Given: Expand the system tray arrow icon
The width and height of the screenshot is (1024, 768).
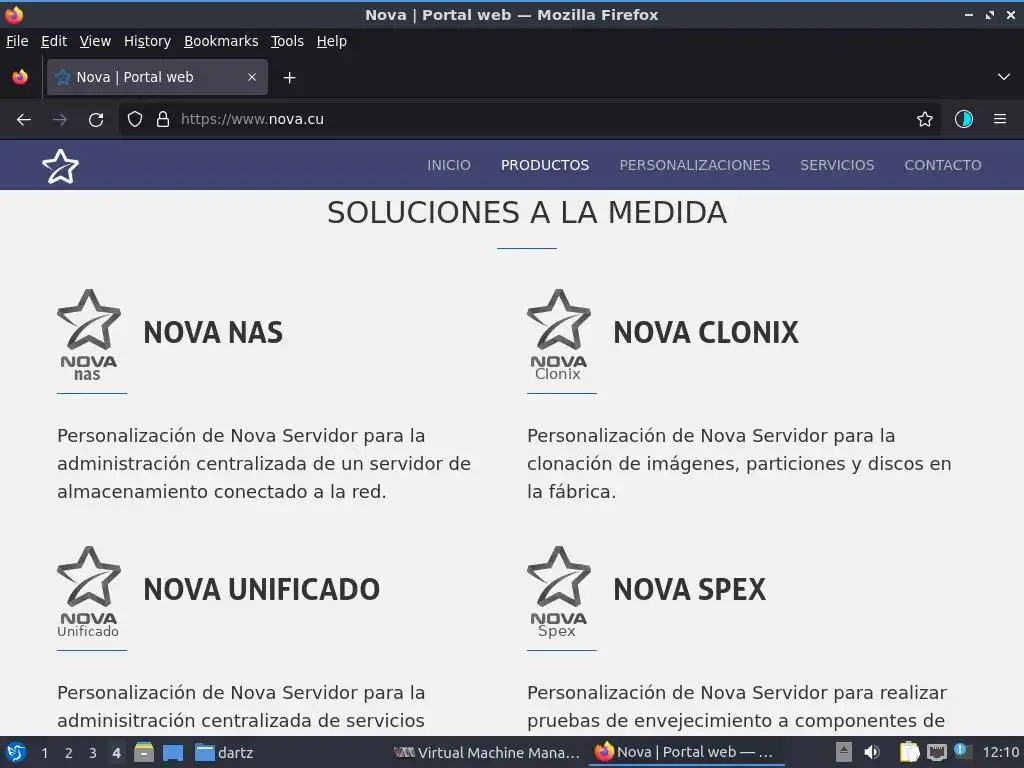Looking at the screenshot, I should click(844, 752).
